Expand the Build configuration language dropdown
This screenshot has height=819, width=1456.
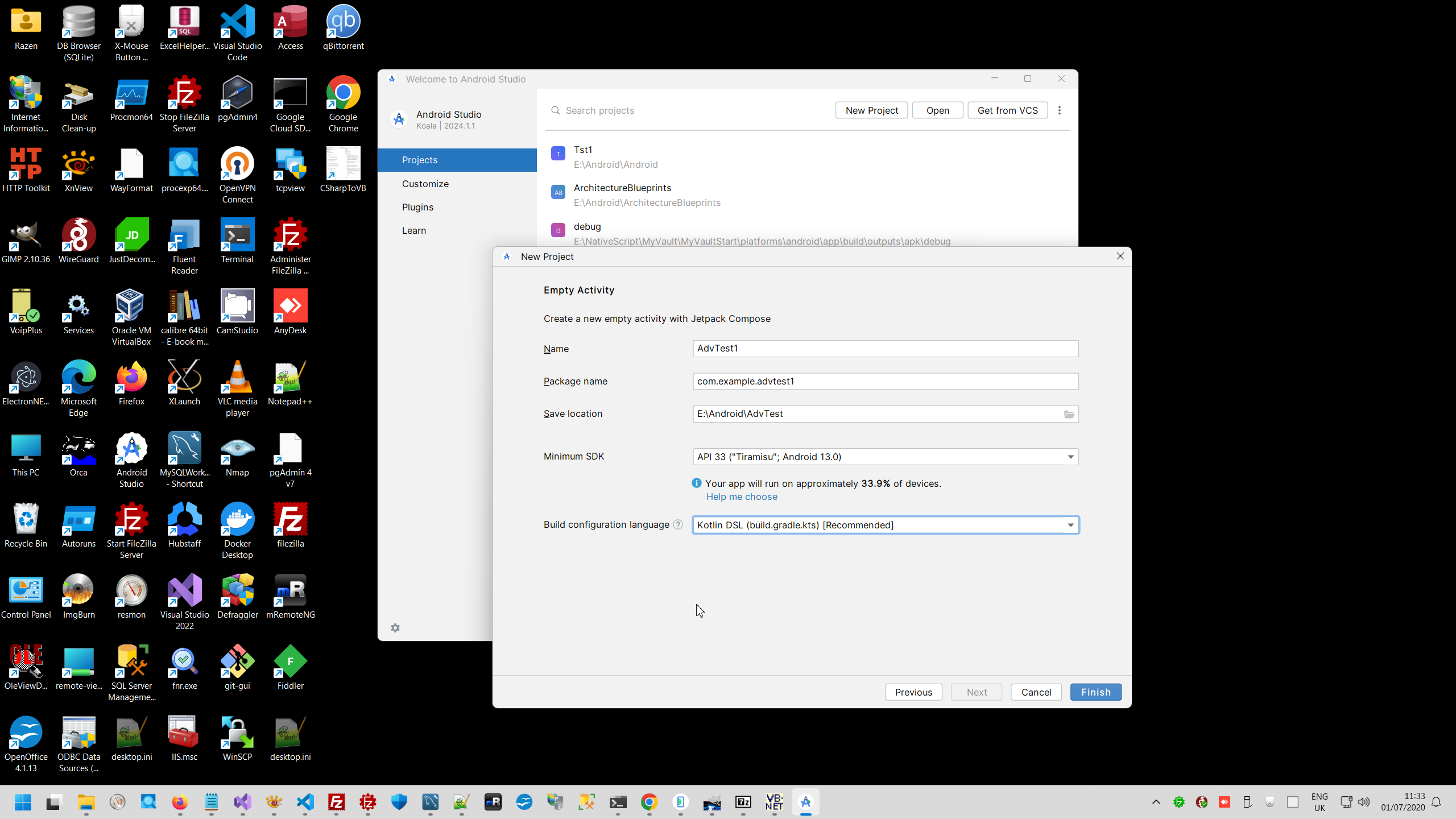[x=1070, y=525]
